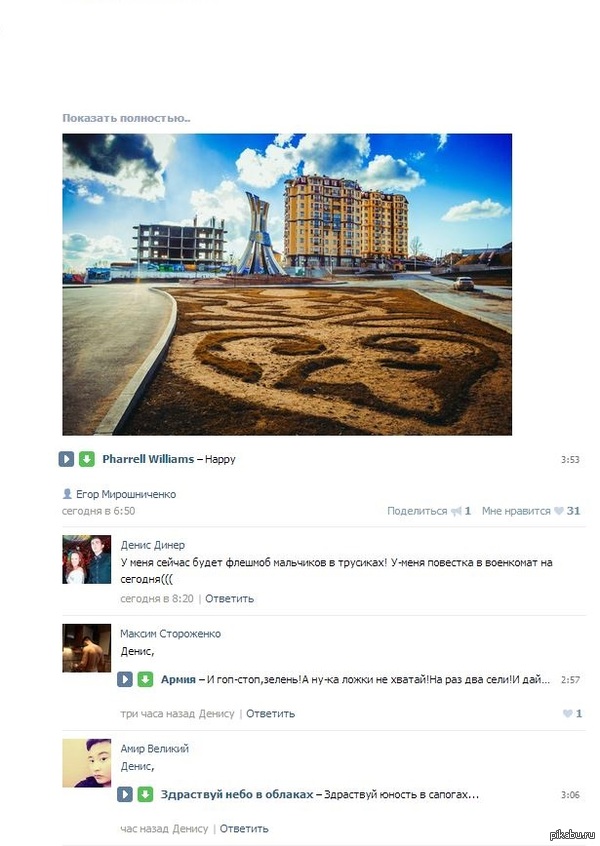Screen dimensions: 600x846
Task: Click the share megaphone icon
Action: 456,511
